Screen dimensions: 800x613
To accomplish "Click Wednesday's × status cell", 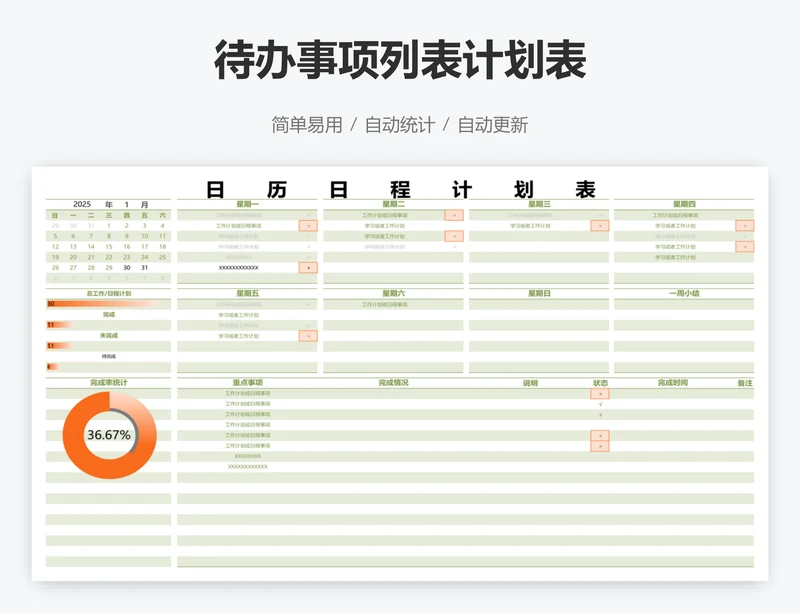I will tap(600, 226).
